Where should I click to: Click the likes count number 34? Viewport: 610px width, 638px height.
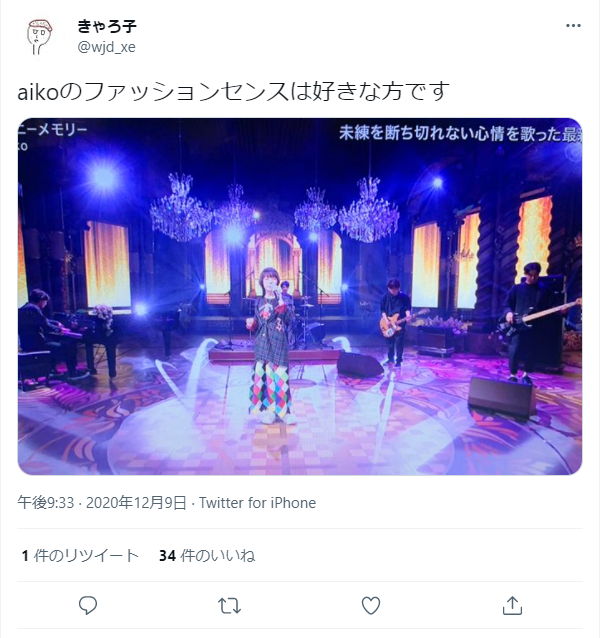pyautogui.click(x=167, y=556)
